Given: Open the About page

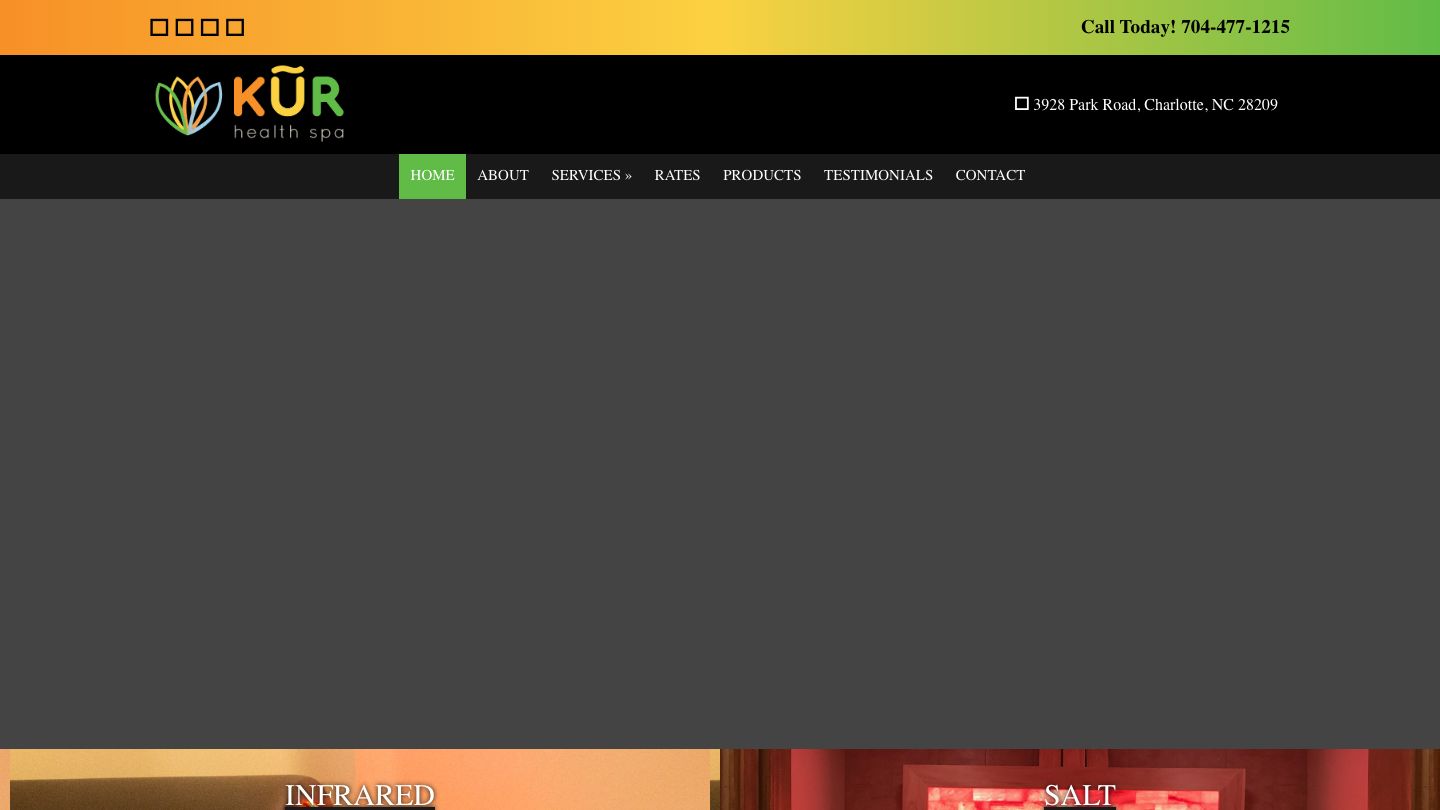Looking at the screenshot, I should [503, 176].
